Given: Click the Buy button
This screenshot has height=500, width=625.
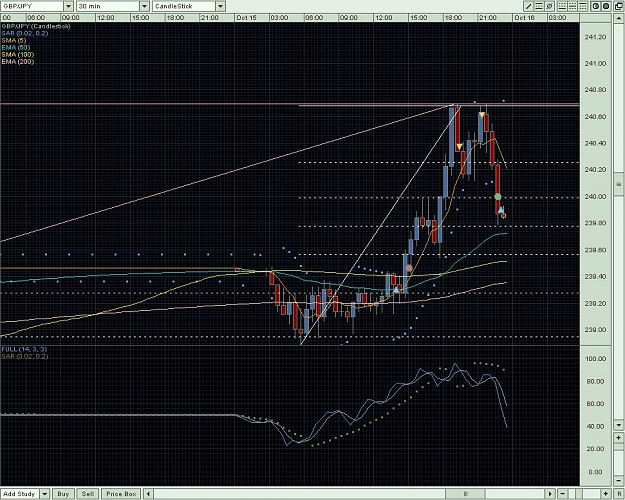Looking at the screenshot, I should (63, 494).
